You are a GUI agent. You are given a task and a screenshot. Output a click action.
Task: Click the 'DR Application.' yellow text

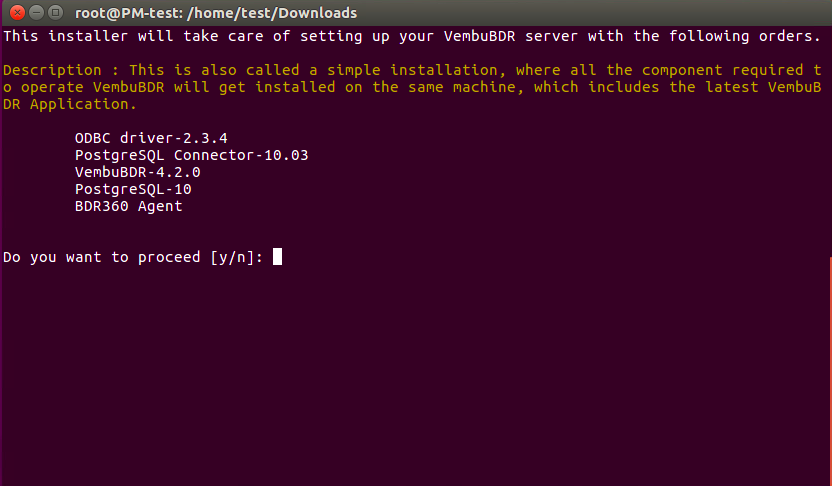click(x=70, y=104)
